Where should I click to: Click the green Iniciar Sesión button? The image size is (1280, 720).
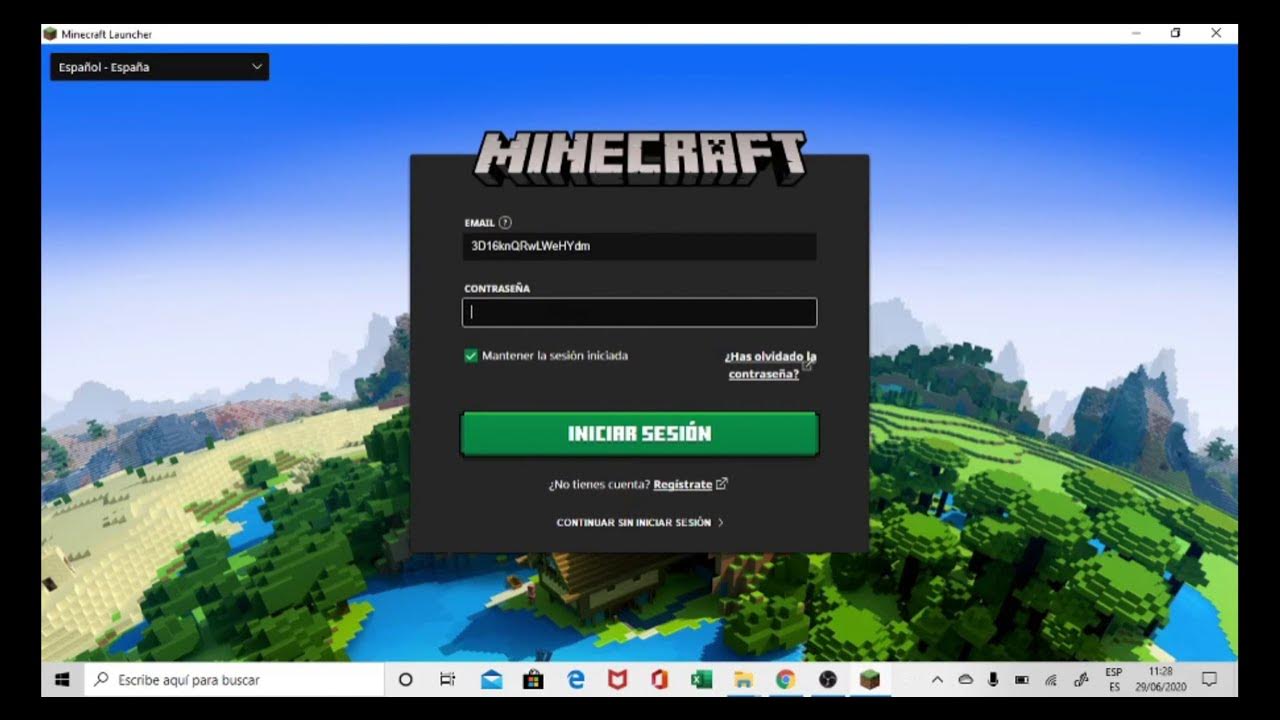click(x=639, y=434)
